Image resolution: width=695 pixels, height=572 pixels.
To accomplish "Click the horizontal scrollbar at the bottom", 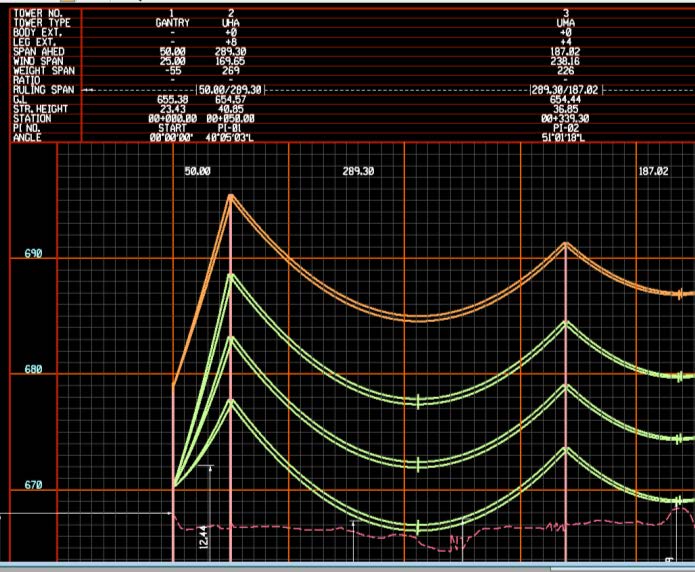I will tap(347, 567).
